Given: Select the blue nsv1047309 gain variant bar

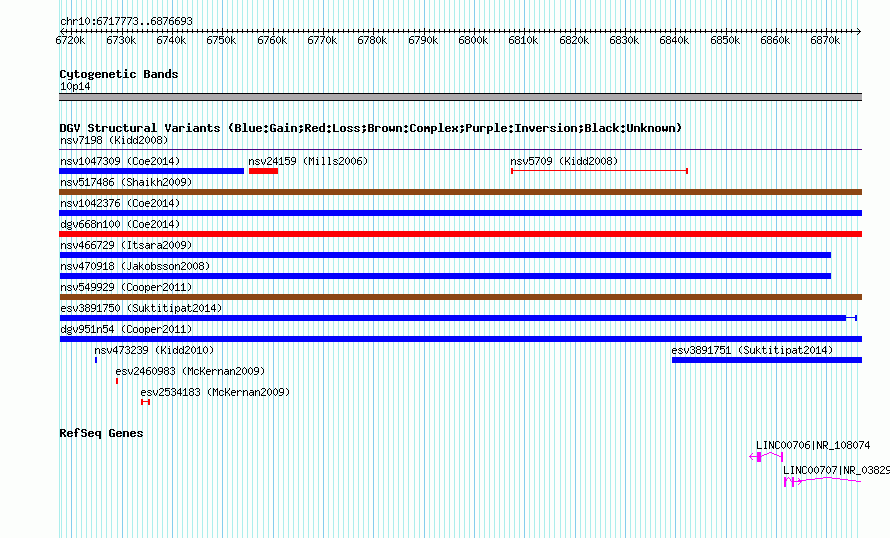Looking at the screenshot, I should (152, 171).
